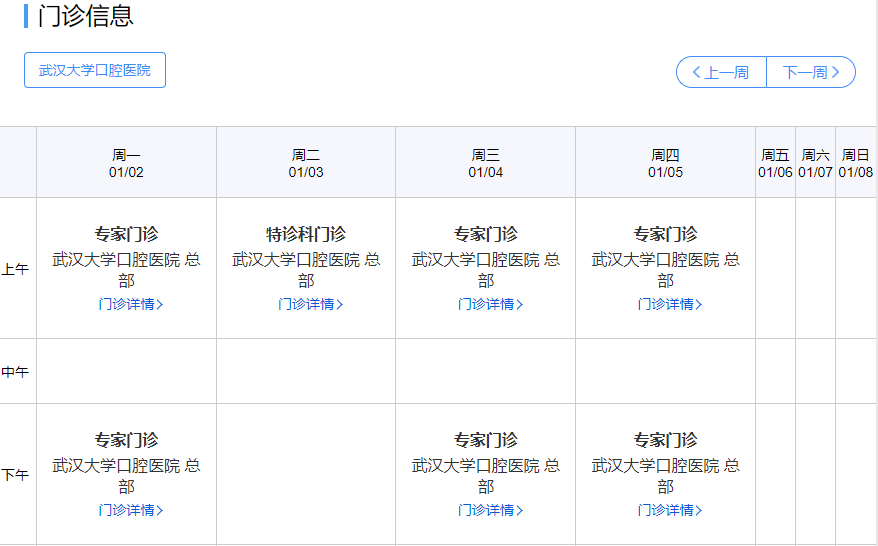Open Thursday afternoon 门诊详情 link
The width and height of the screenshot is (878, 546).
[670, 510]
